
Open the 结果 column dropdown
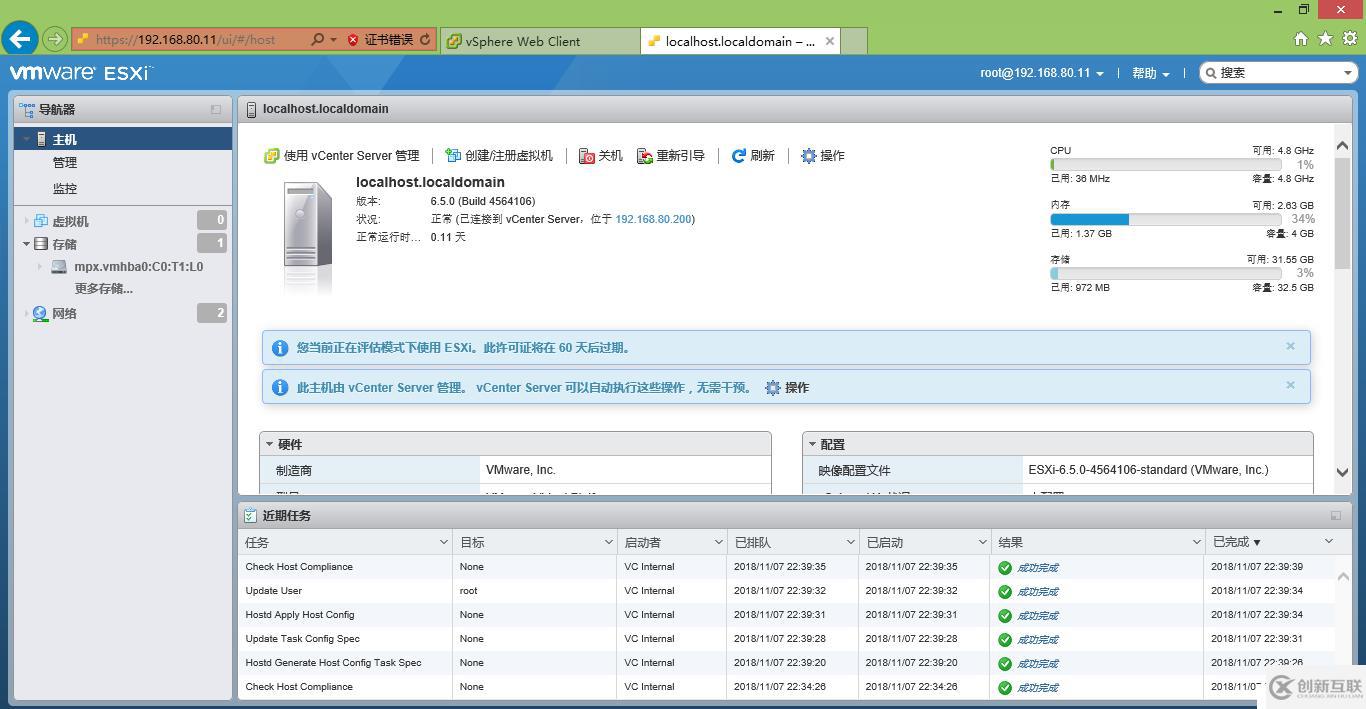[x=1197, y=541]
